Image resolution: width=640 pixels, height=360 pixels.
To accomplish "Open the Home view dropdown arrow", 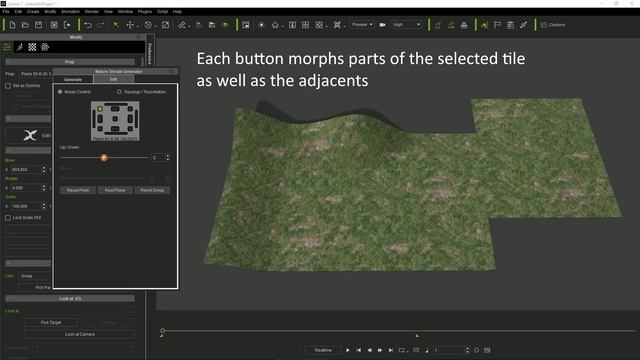I will coord(283,26).
